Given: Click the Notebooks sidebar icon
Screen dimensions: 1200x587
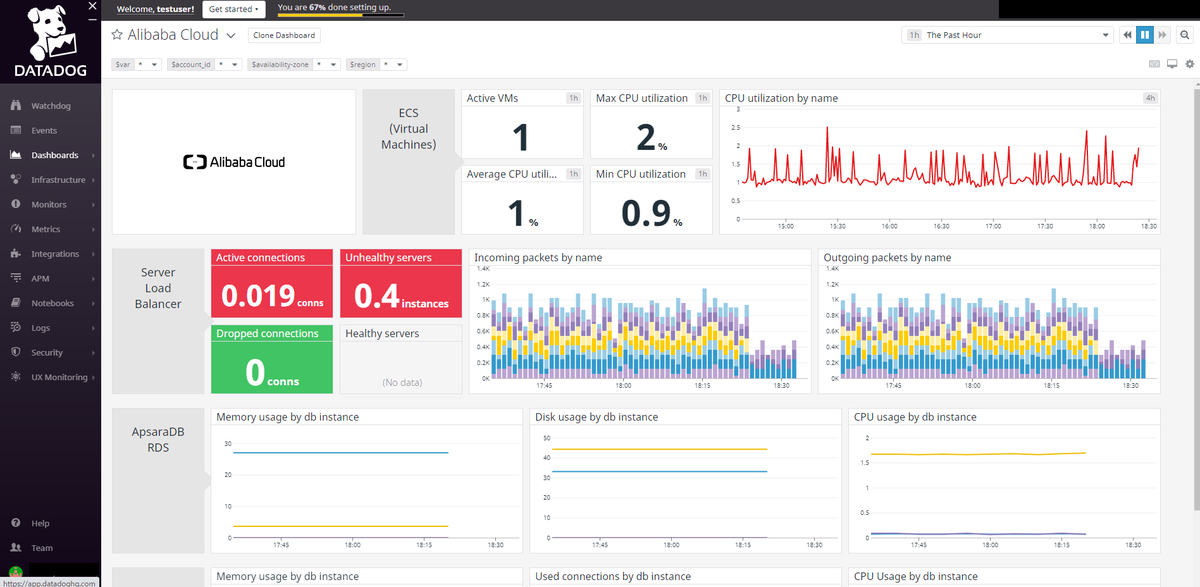Looking at the screenshot, I should (x=15, y=303).
